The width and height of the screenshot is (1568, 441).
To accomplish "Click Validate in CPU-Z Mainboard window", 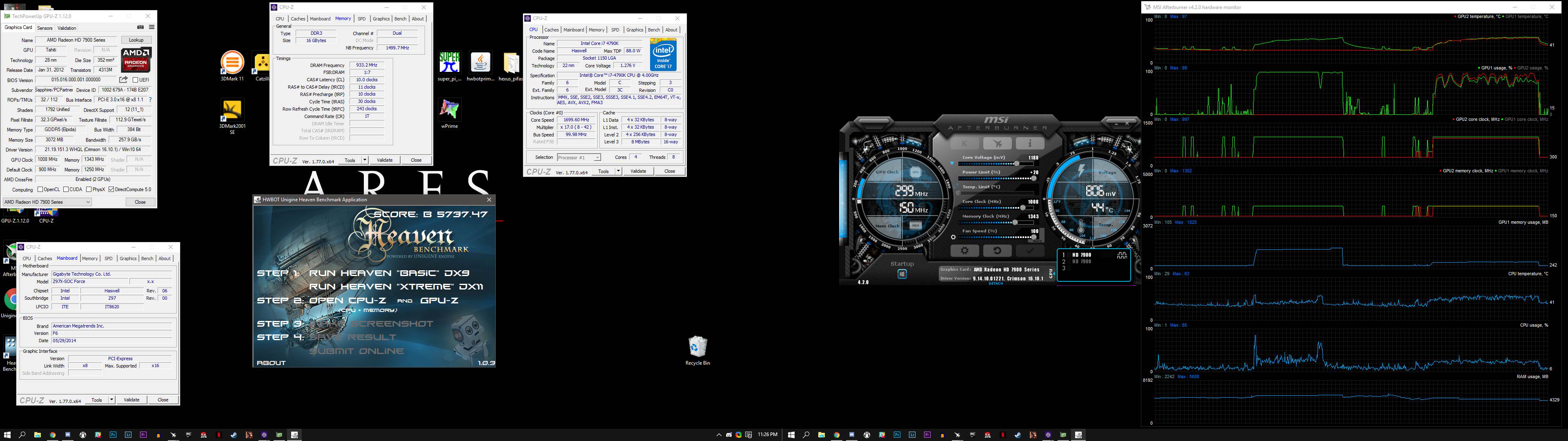I will 131,400.
